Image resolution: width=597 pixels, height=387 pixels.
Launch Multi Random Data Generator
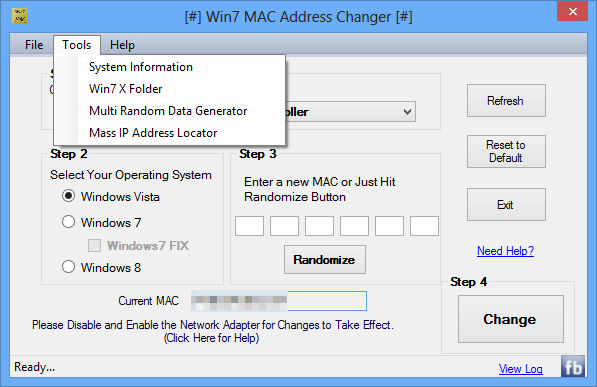click(170, 111)
